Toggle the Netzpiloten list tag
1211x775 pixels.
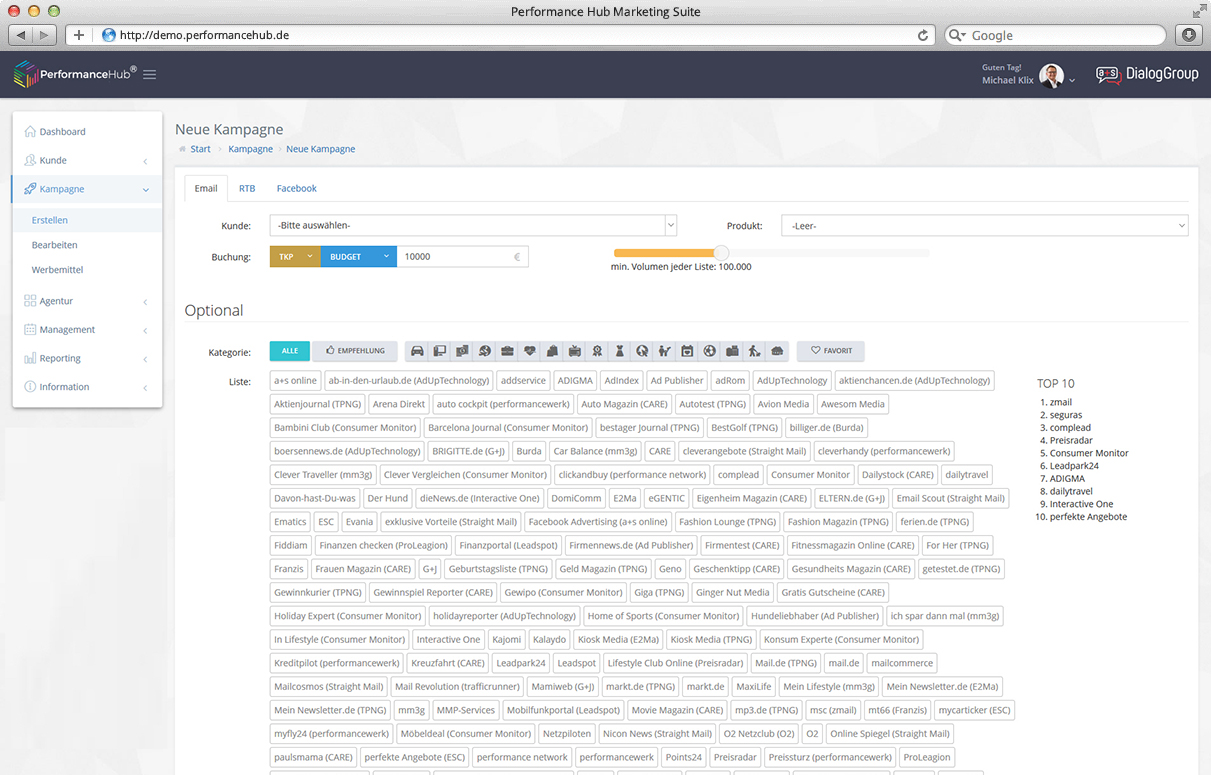[568, 733]
